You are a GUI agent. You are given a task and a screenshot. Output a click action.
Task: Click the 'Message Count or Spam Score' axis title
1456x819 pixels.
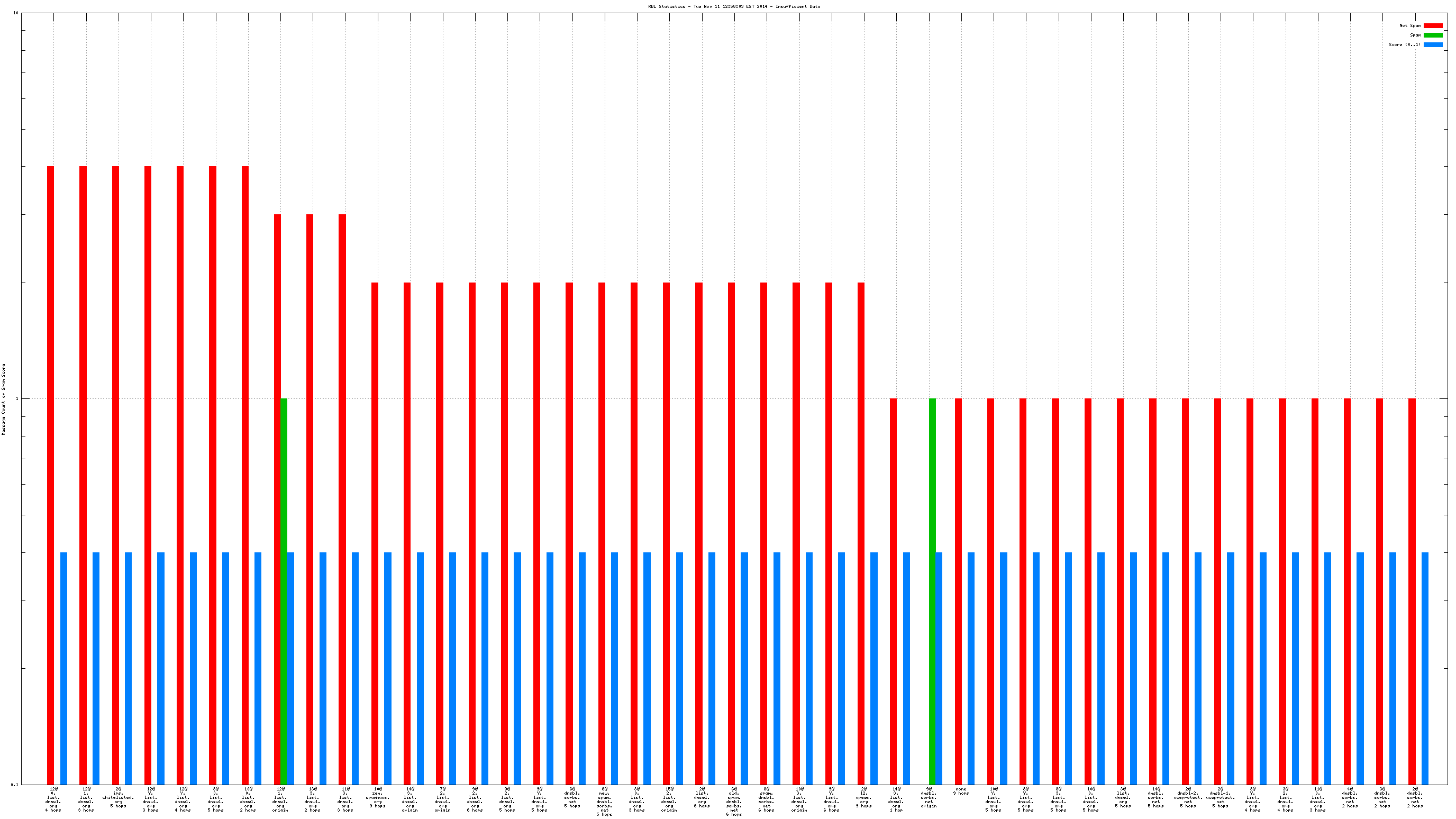(x=3, y=399)
